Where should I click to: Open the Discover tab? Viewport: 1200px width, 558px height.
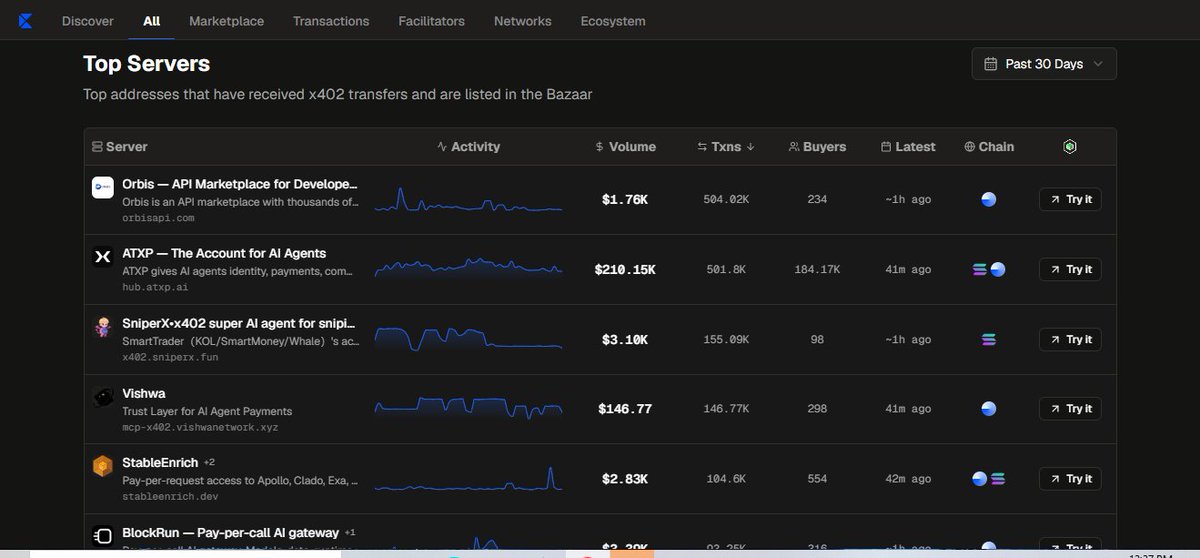(88, 21)
